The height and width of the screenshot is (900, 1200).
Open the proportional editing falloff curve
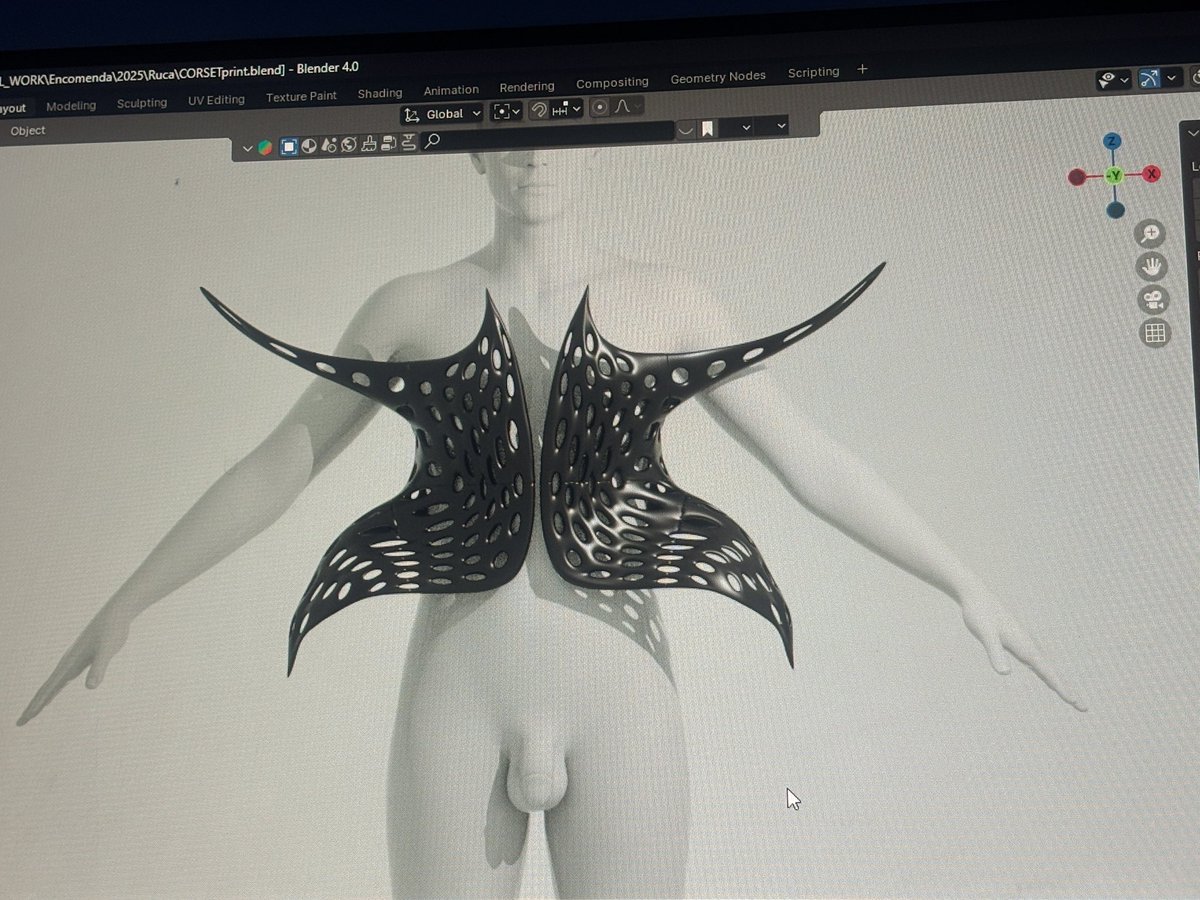[x=626, y=106]
